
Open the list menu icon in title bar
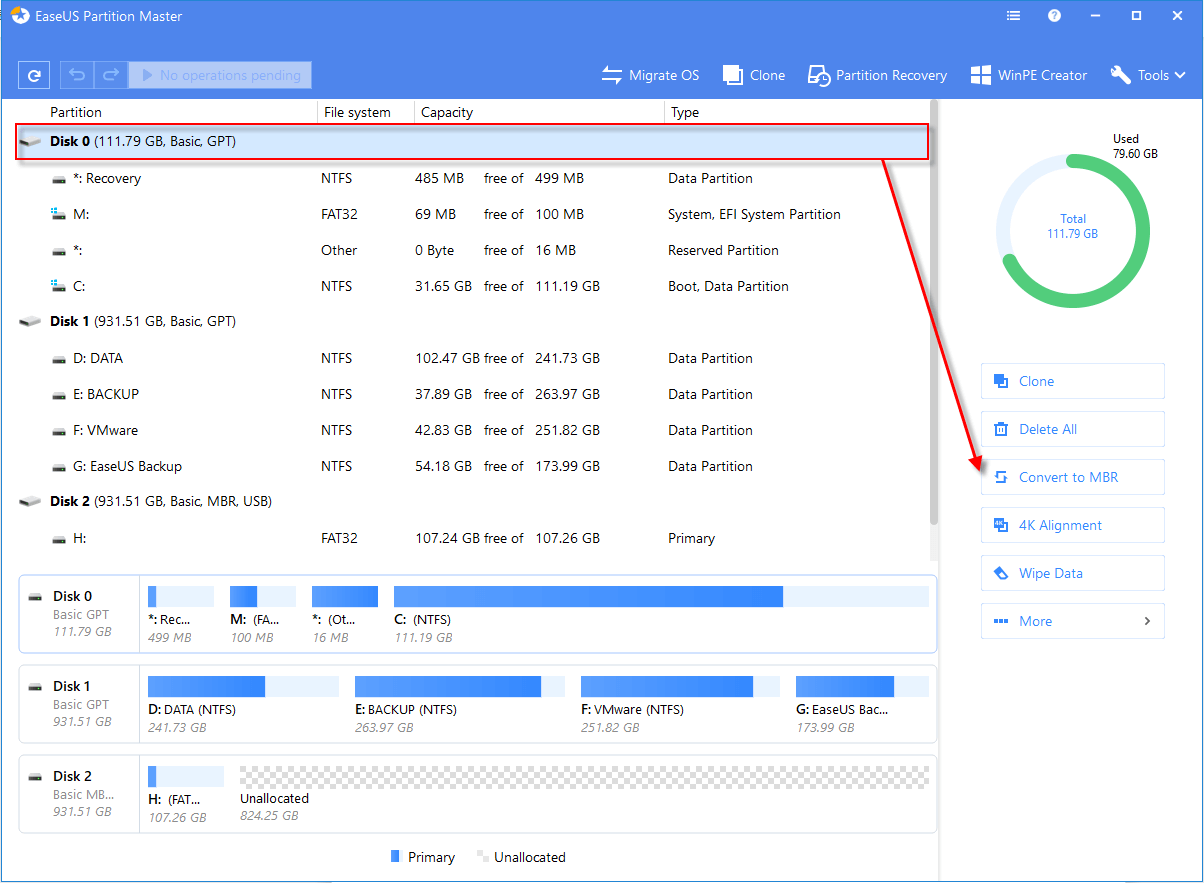[x=1013, y=16]
